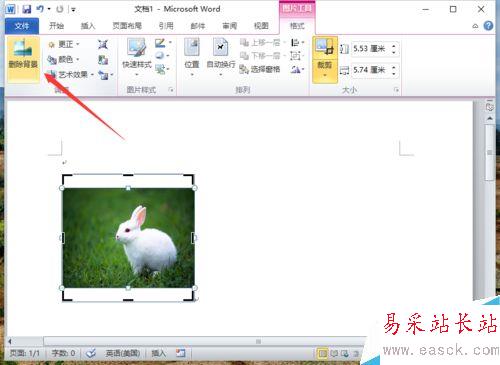The height and width of the screenshot is (365, 500).
Task: Click the Redo/Repeat icon
Action: coord(60,9)
